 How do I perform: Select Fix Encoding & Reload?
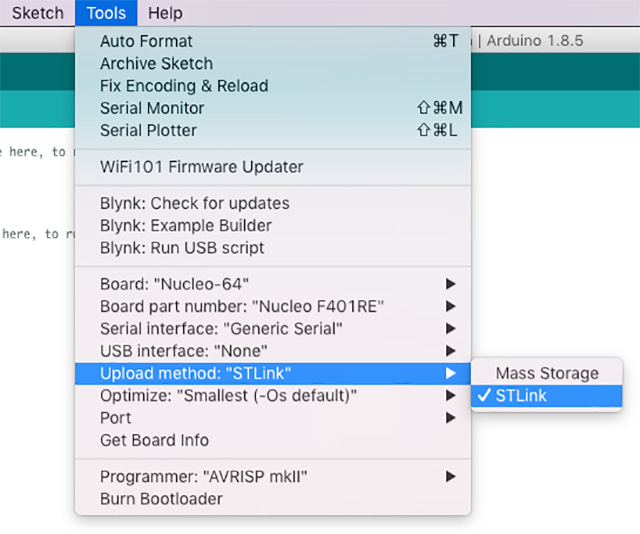pos(184,86)
